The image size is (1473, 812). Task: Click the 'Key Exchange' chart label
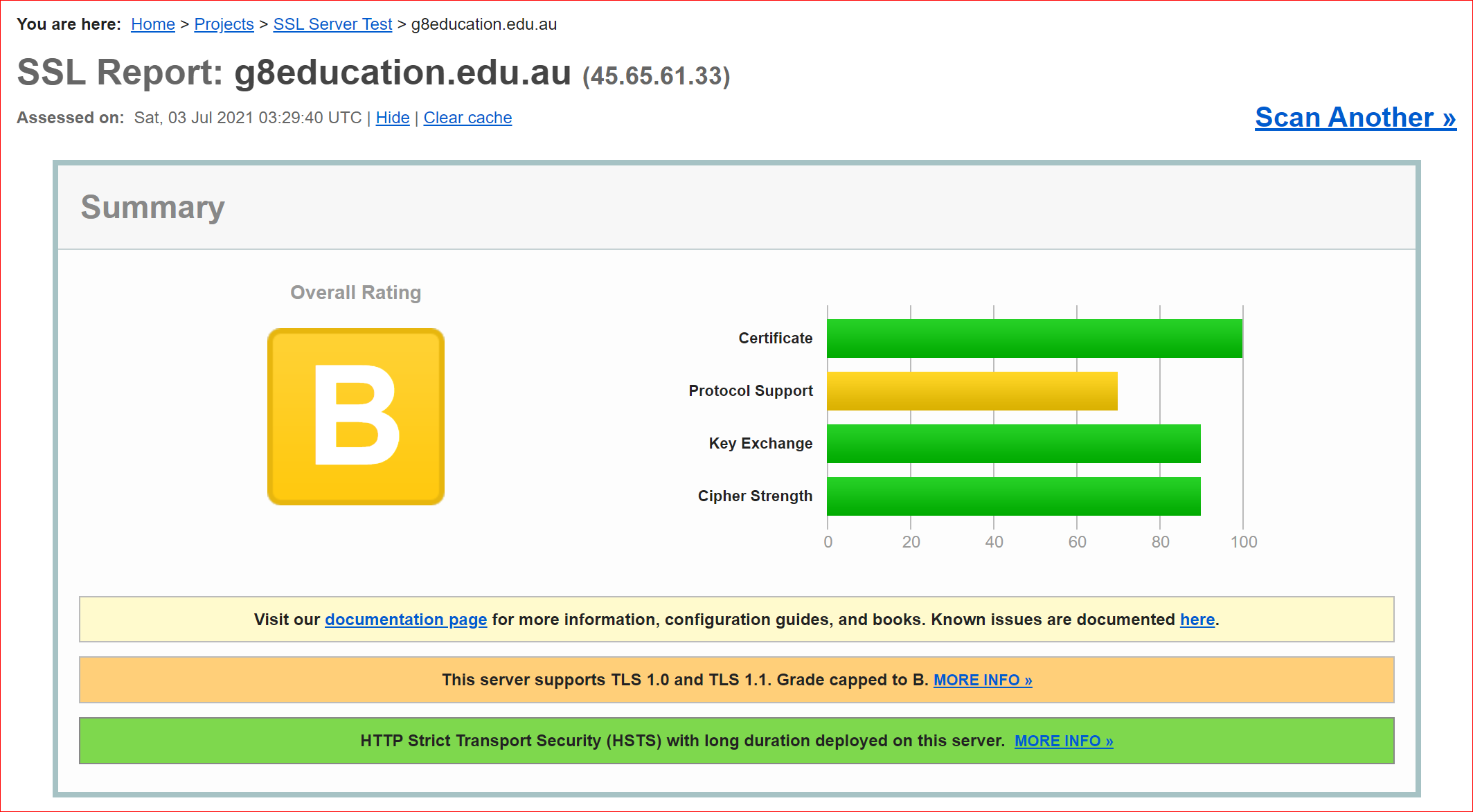(760, 444)
